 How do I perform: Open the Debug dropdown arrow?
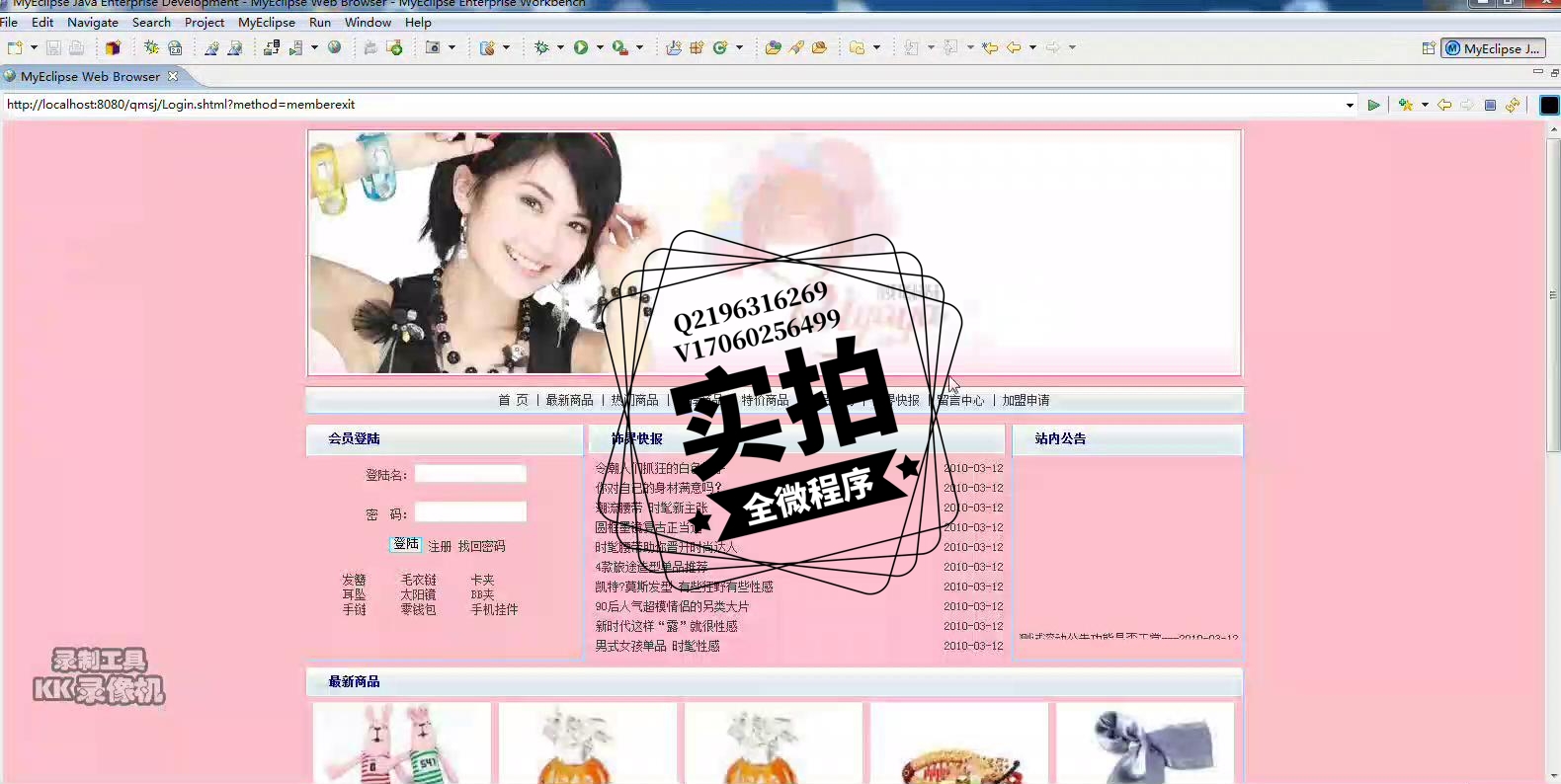tap(560, 47)
